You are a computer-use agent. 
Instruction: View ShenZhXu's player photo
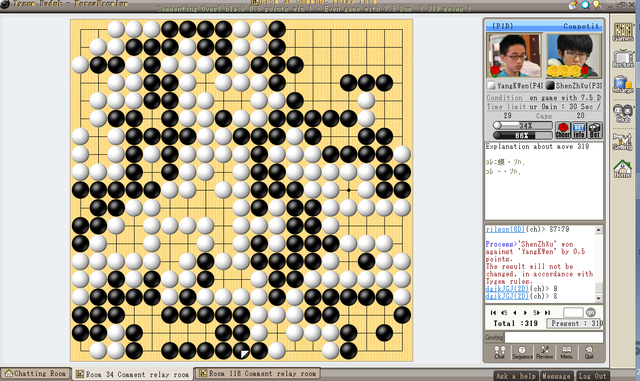tap(573, 56)
